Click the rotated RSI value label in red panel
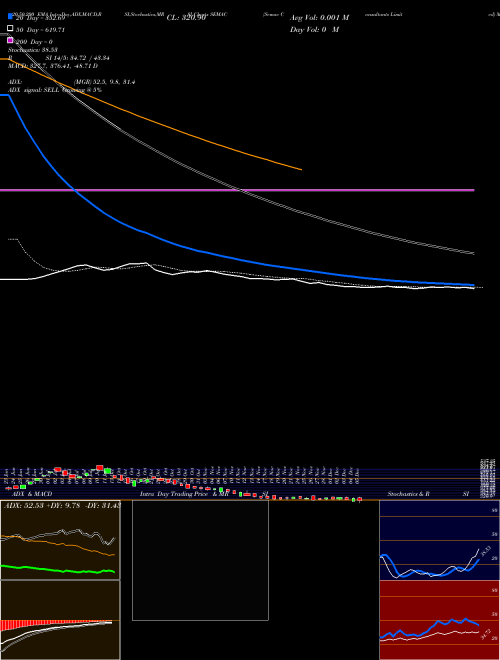Viewport: 500px width, 660px height. click(x=486, y=635)
